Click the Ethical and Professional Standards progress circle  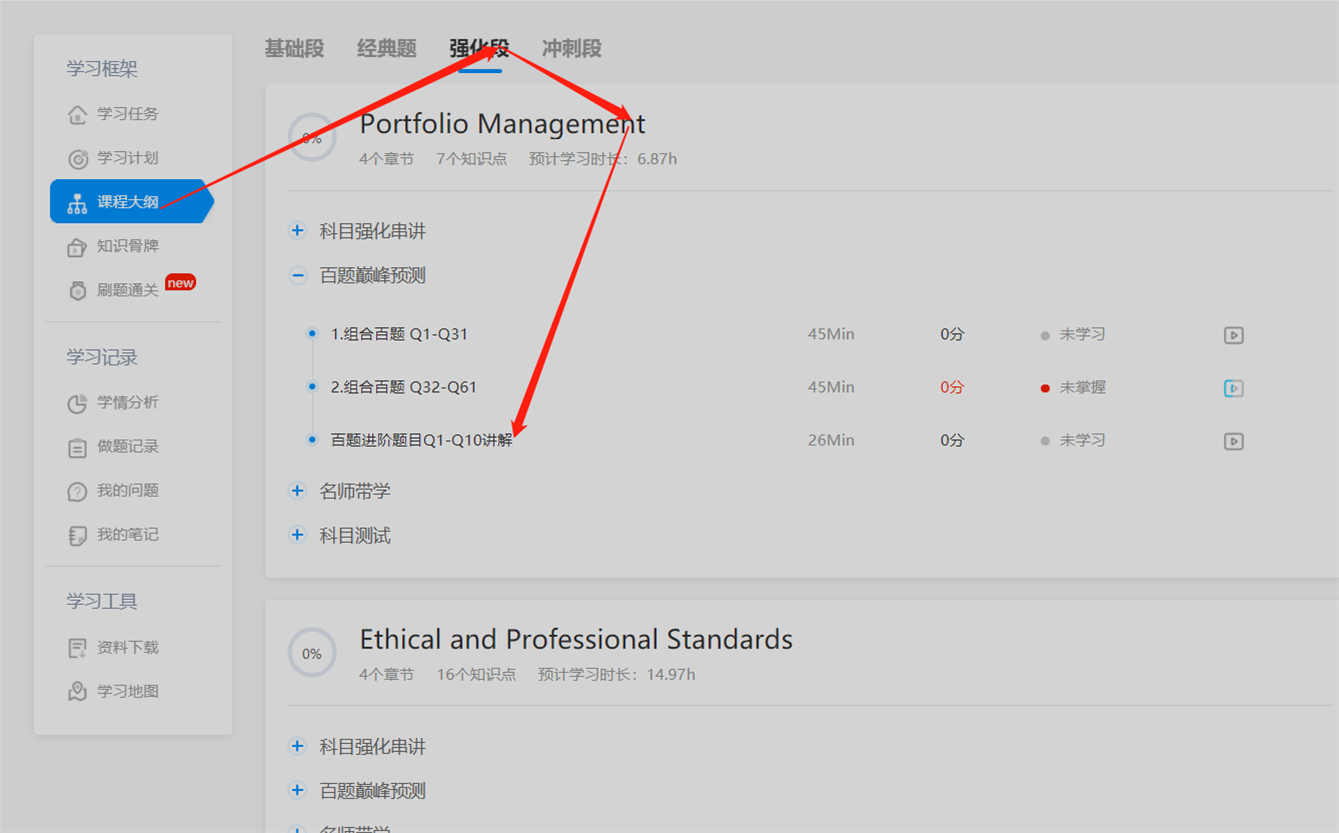click(312, 653)
